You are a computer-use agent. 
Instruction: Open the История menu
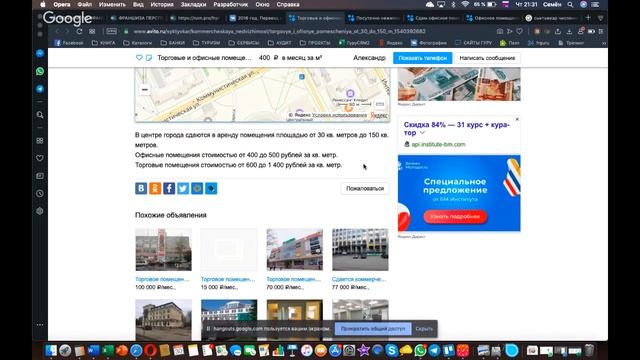(x=162, y=4)
